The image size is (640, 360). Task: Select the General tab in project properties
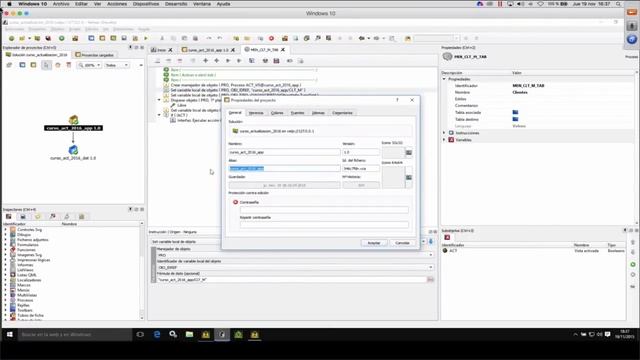235,113
